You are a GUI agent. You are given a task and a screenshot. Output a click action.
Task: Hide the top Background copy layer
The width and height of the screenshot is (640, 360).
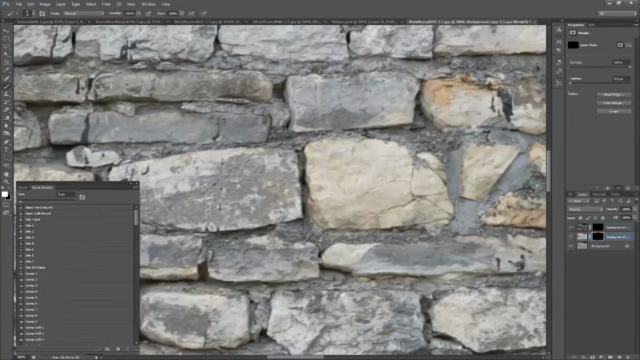coord(571,227)
